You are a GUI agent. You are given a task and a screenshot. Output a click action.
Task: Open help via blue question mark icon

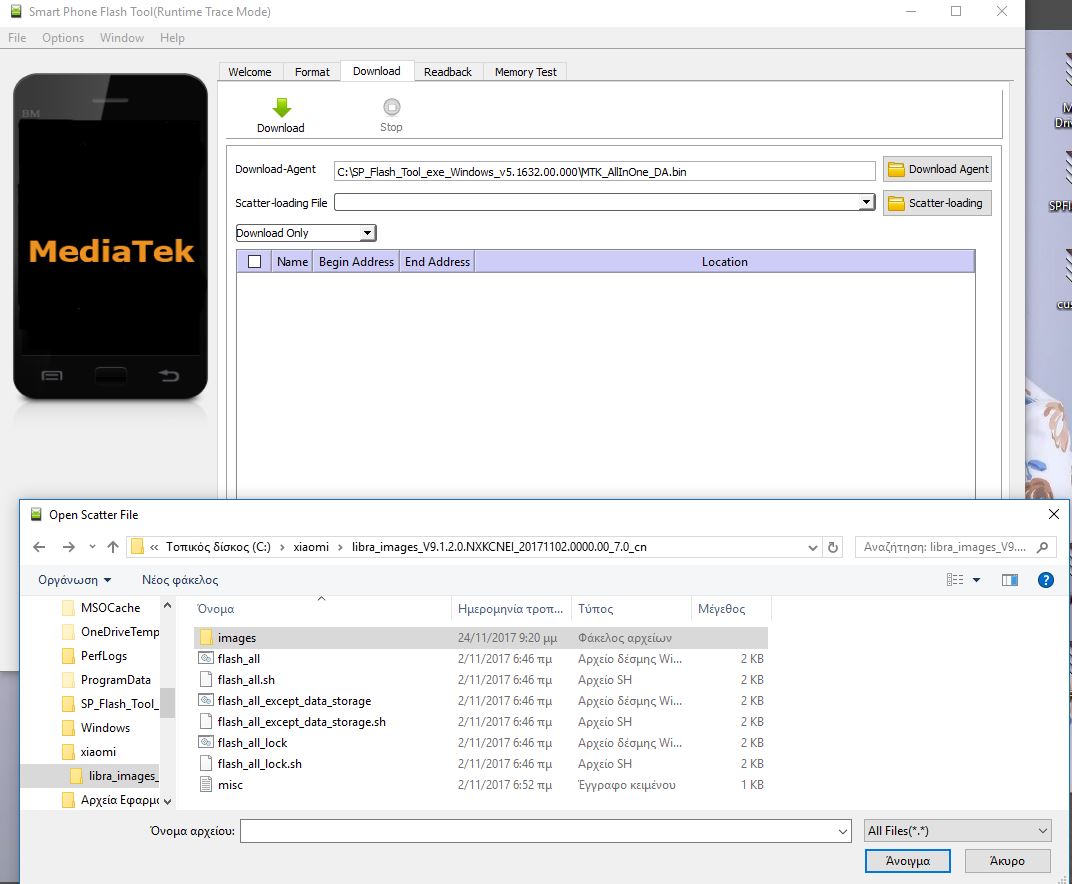[1045, 580]
